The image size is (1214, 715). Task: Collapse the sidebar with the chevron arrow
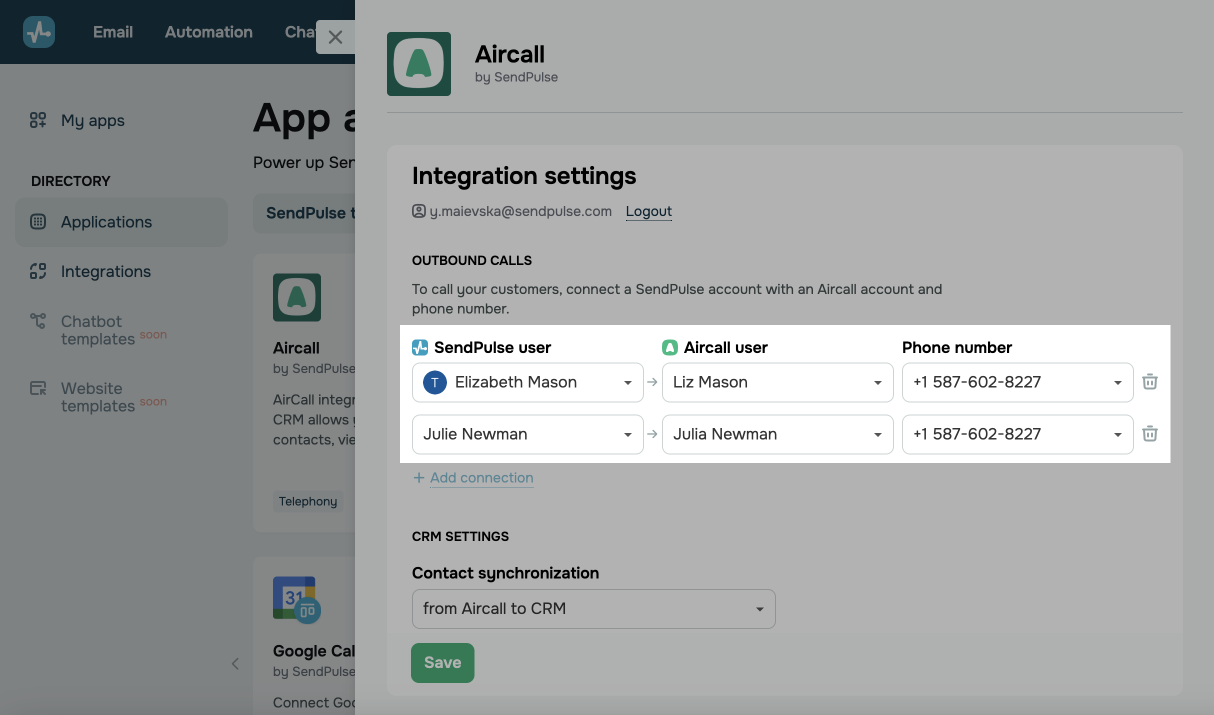coord(235,663)
